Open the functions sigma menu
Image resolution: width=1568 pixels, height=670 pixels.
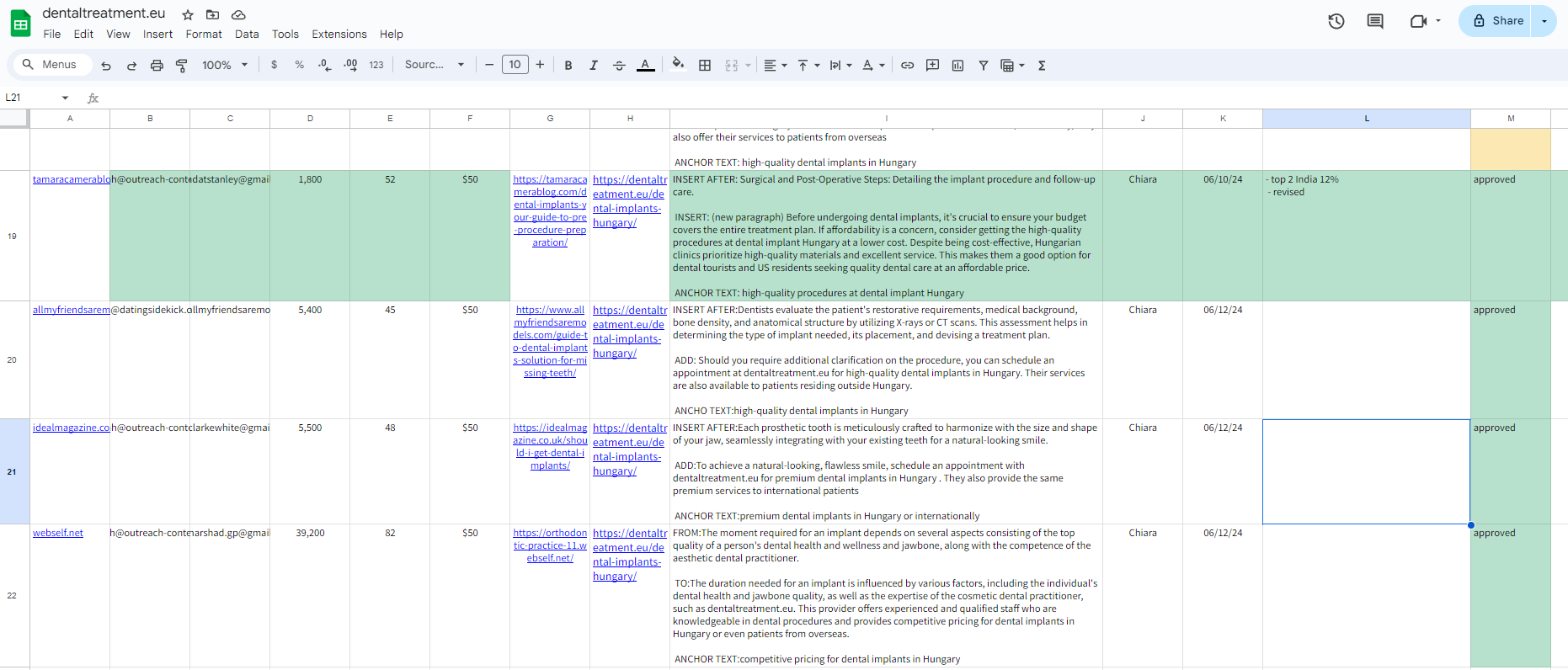[1042, 65]
